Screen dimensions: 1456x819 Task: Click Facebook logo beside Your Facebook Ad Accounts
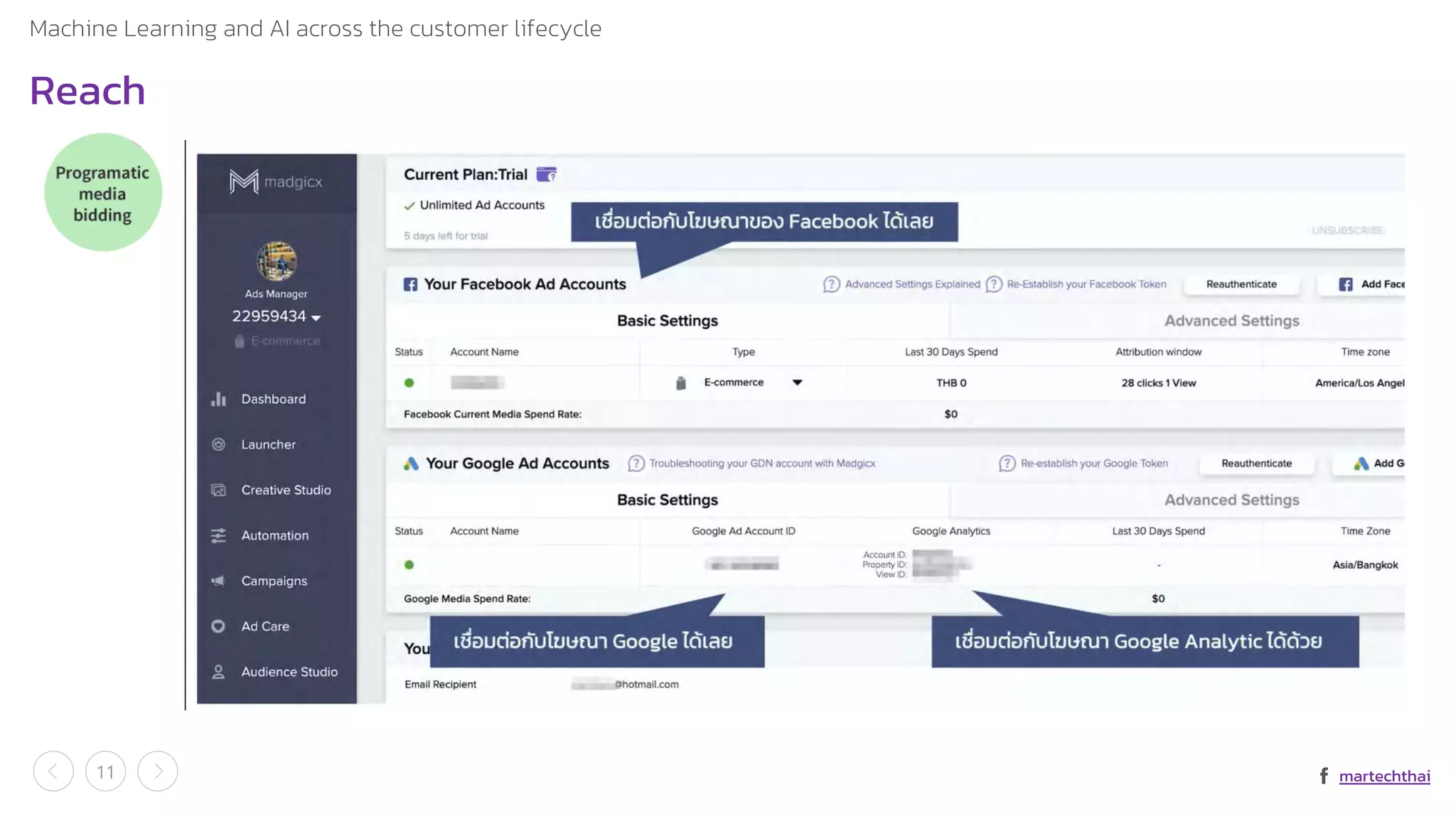[410, 284]
